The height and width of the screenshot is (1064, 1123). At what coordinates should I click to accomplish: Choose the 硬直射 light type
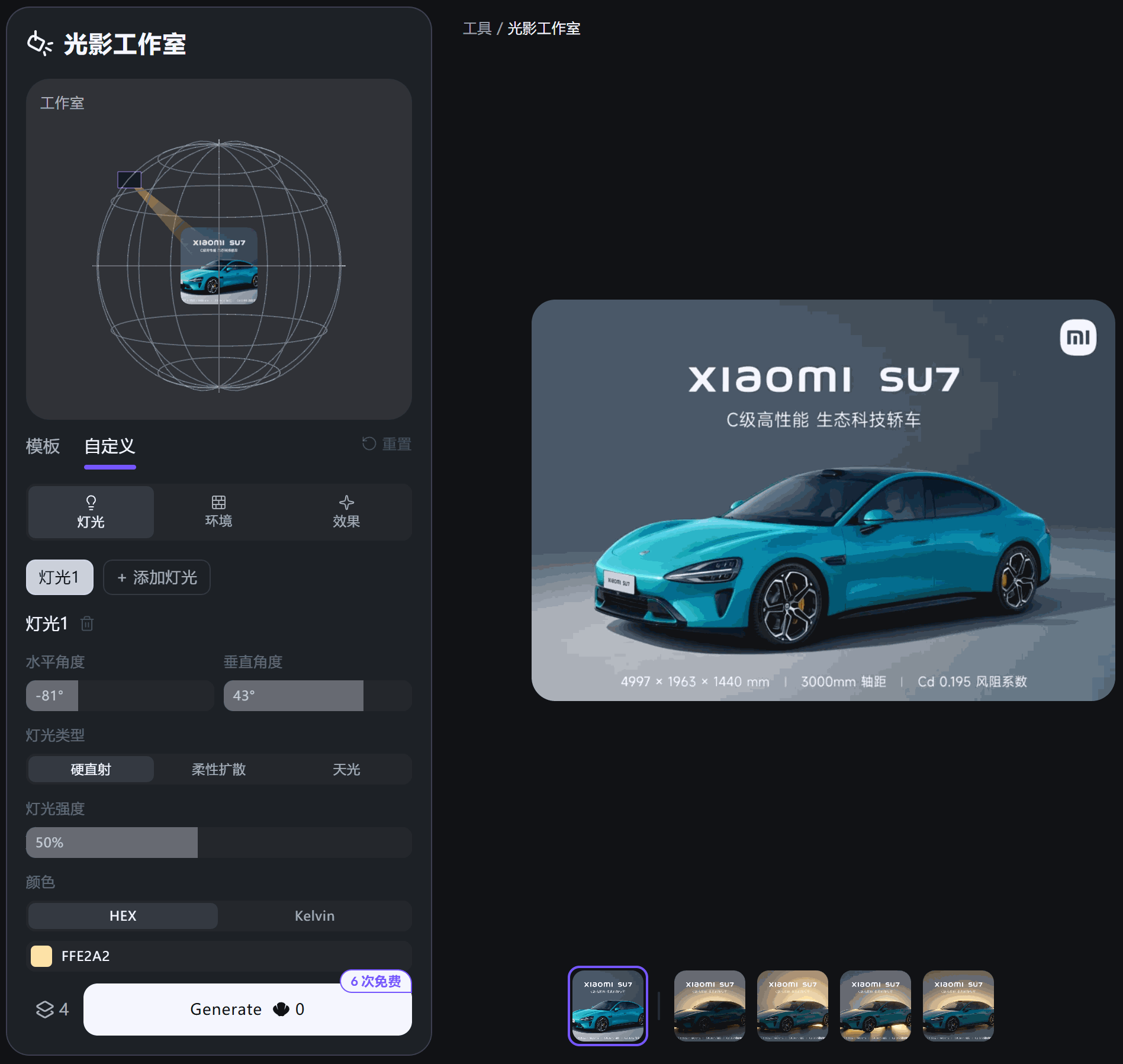pyautogui.click(x=91, y=769)
